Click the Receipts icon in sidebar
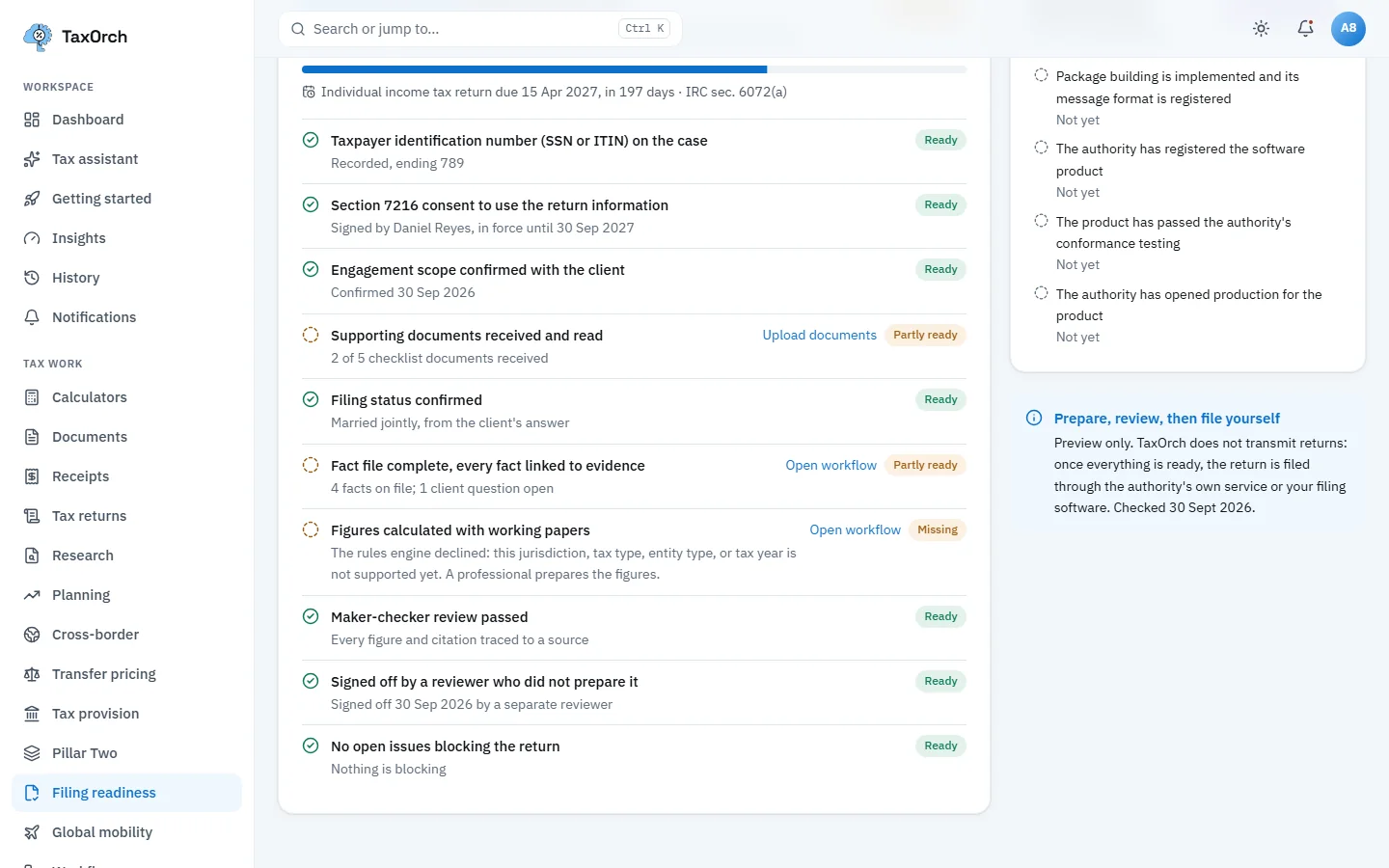Image resolution: width=1389 pixels, height=868 pixels. (x=32, y=476)
